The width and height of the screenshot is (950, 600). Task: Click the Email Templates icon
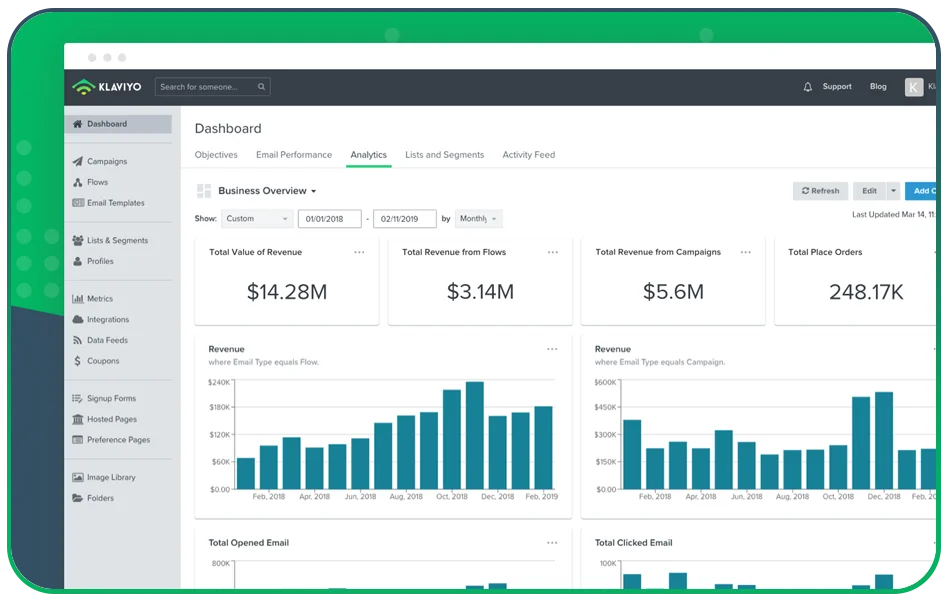pyautogui.click(x=78, y=202)
